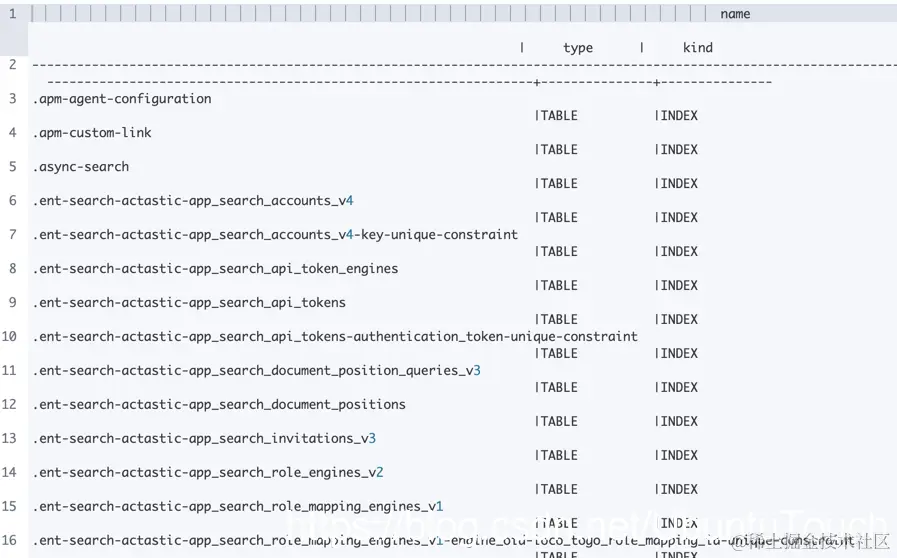Click INDEX value for app_search_document_positions row

click(x=680, y=422)
